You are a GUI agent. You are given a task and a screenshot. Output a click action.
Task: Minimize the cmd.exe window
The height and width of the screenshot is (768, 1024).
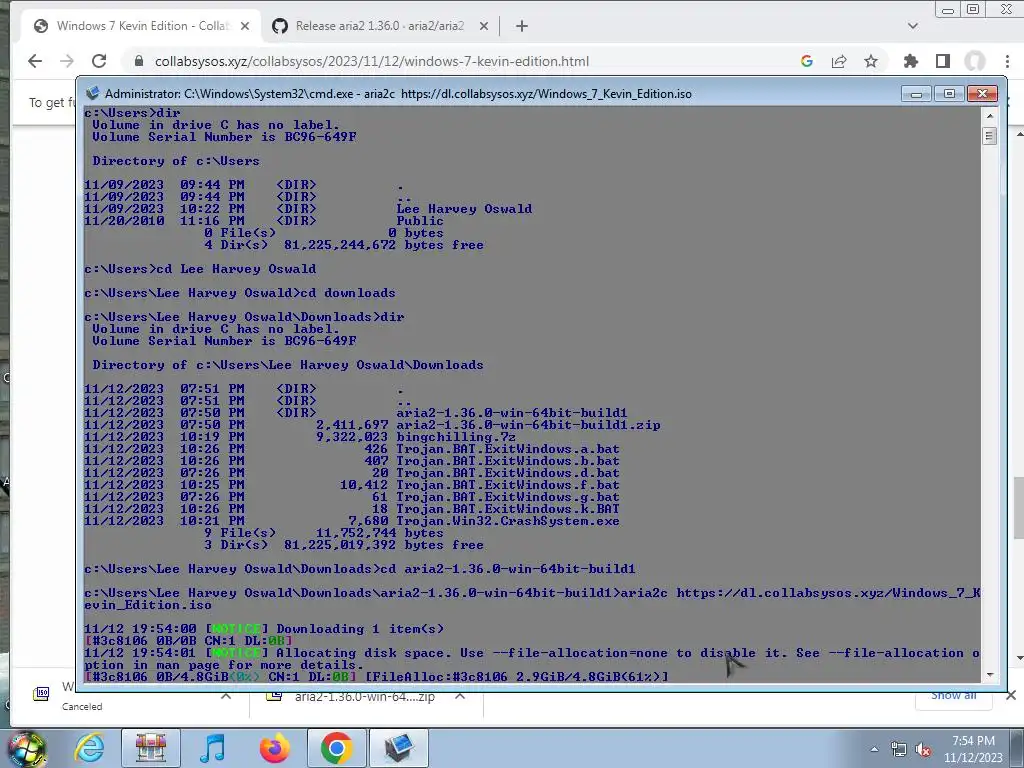tap(916, 94)
